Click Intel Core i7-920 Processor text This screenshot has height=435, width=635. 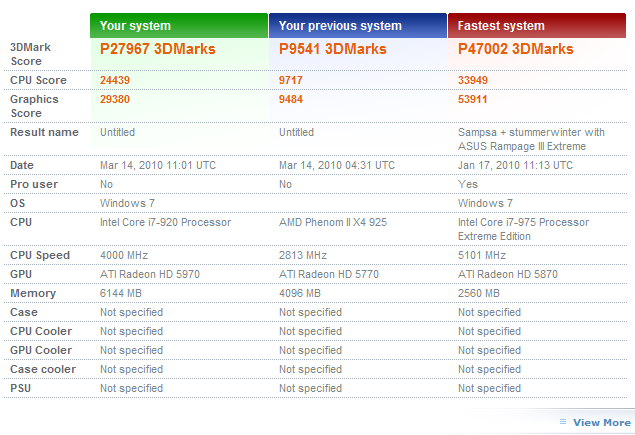(165, 222)
